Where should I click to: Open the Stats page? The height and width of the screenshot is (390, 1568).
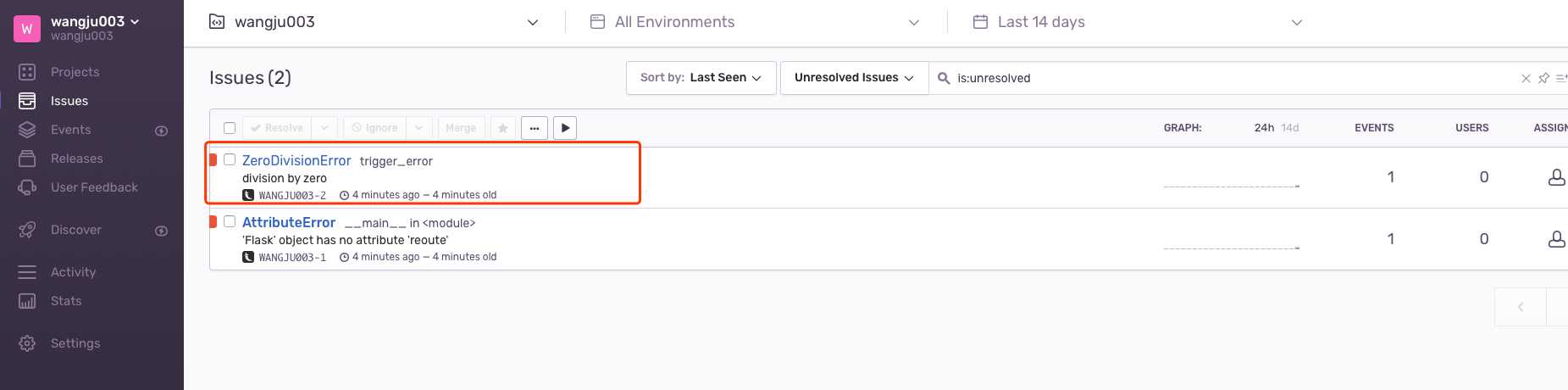(x=66, y=301)
